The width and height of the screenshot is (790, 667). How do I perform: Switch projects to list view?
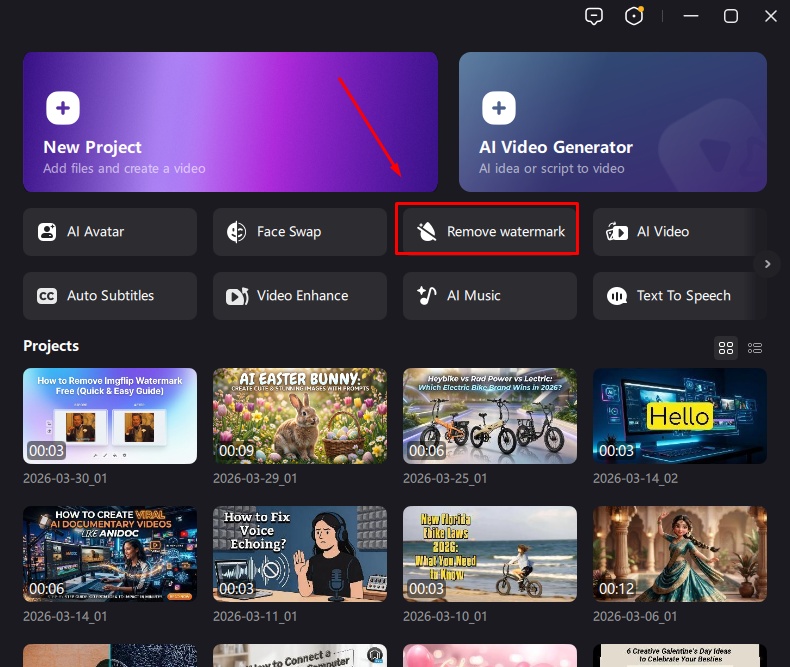click(x=755, y=347)
